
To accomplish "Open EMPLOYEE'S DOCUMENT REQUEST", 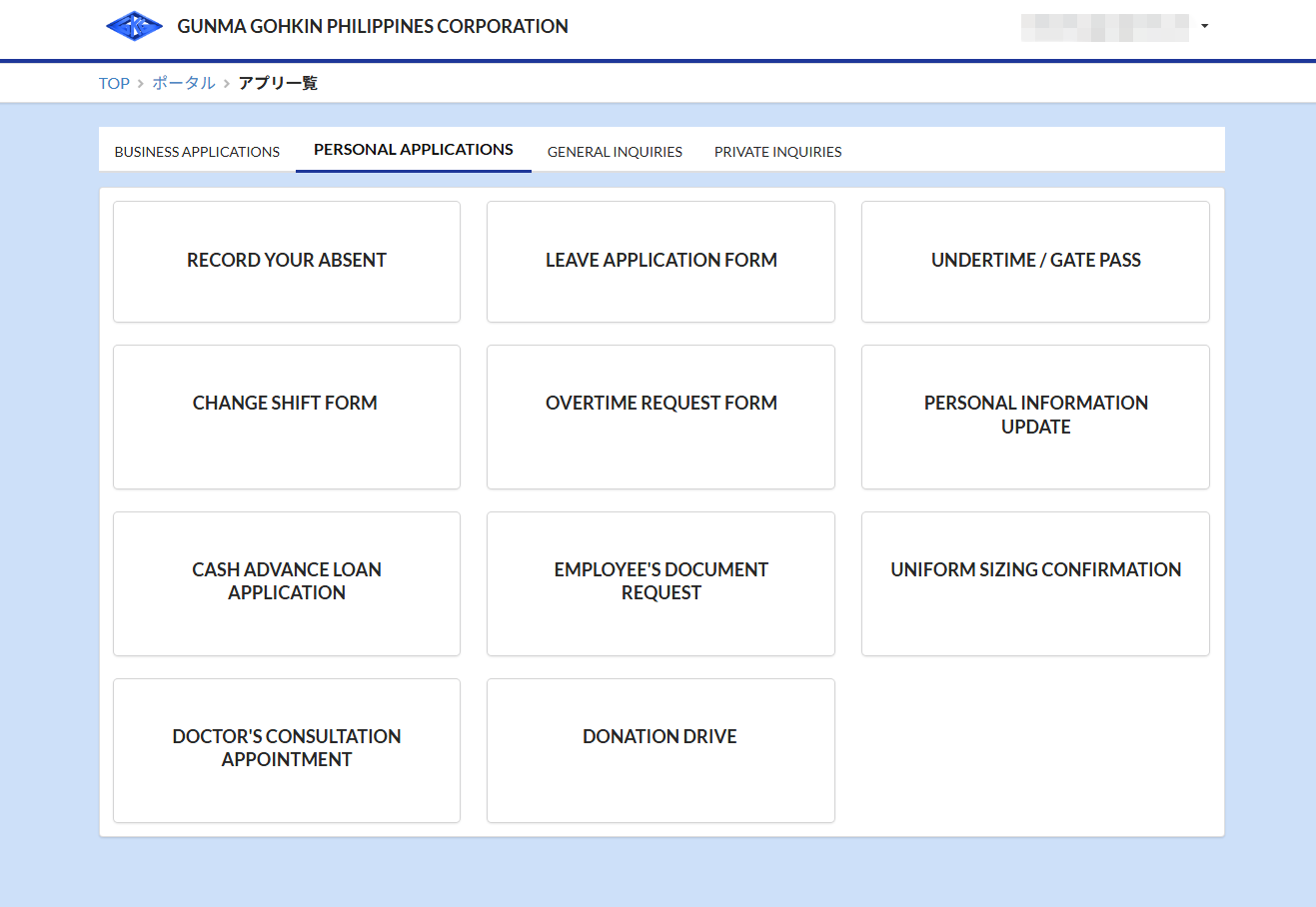I will (660, 583).
